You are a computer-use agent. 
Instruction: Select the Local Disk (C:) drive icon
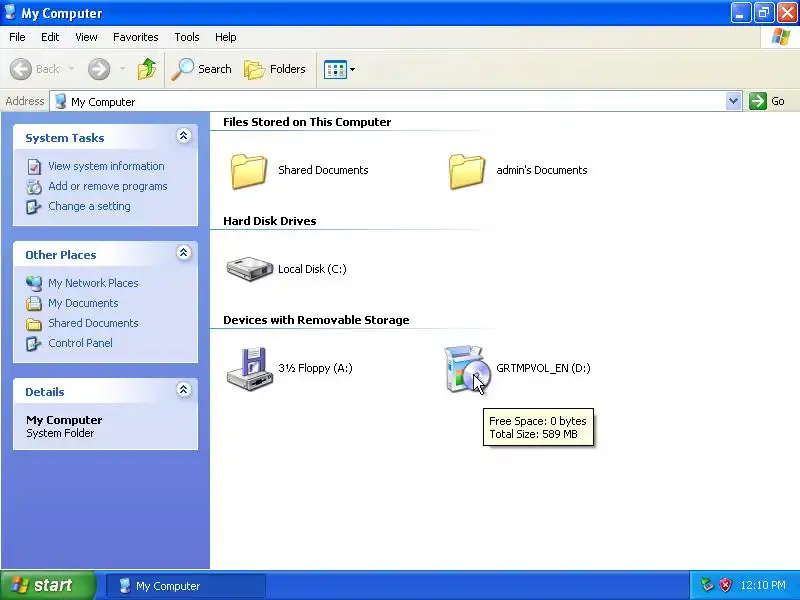click(x=249, y=269)
